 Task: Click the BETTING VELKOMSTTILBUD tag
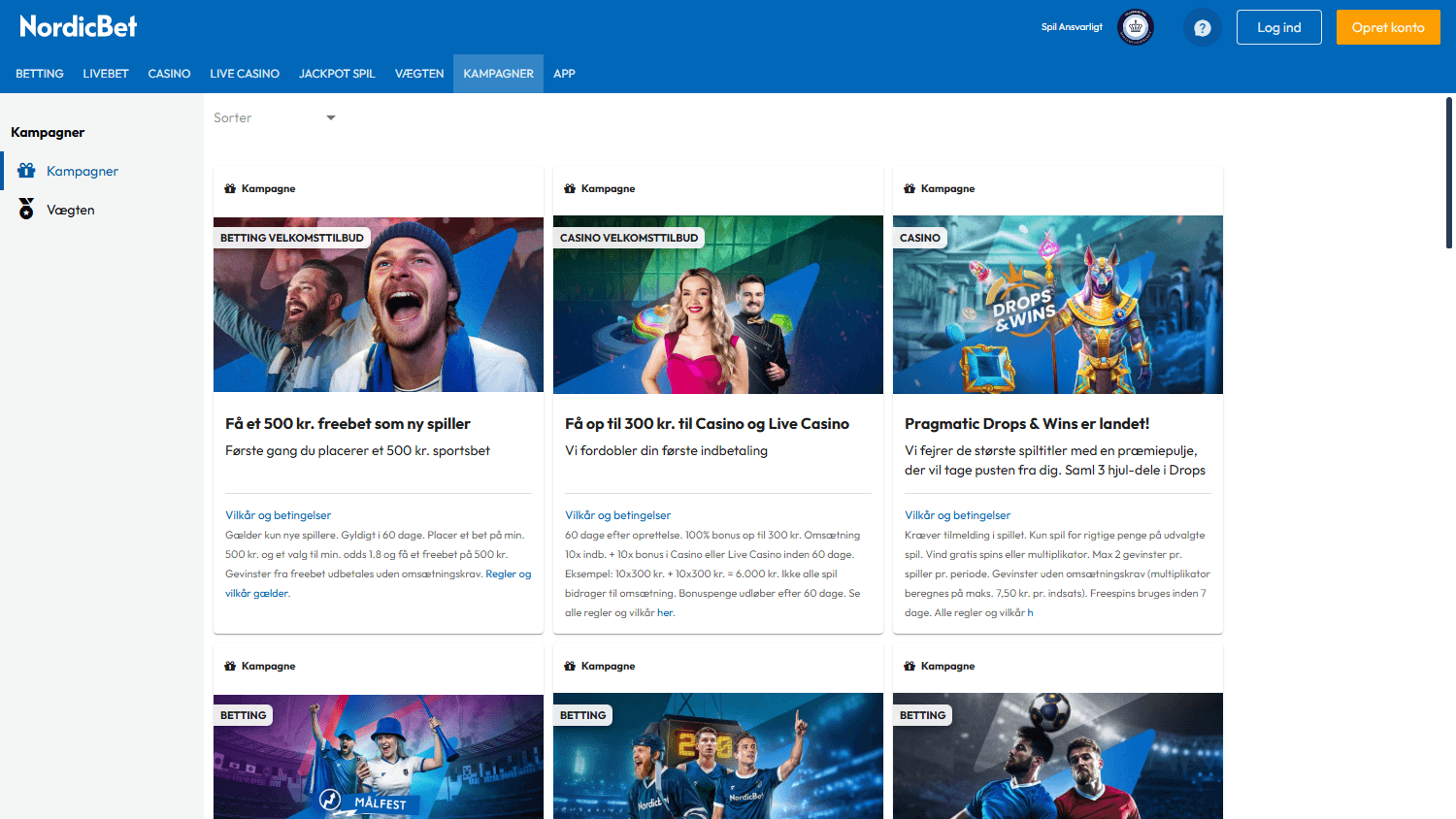click(292, 238)
